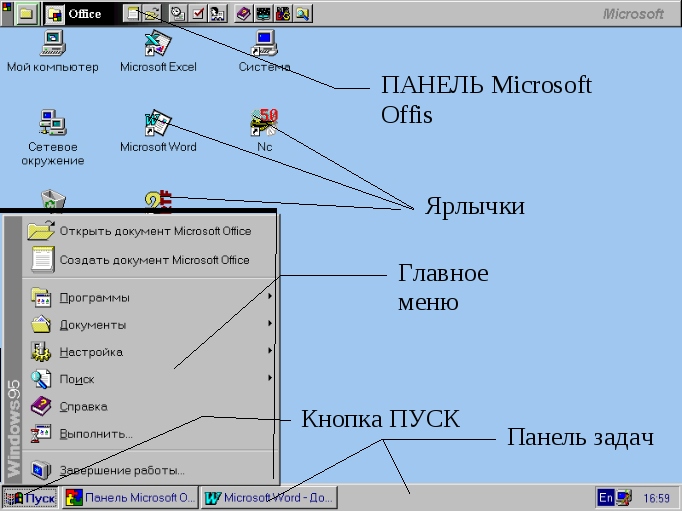
Task: Select the Office toolbar switcher icon
Action: [x=54, y=14]
